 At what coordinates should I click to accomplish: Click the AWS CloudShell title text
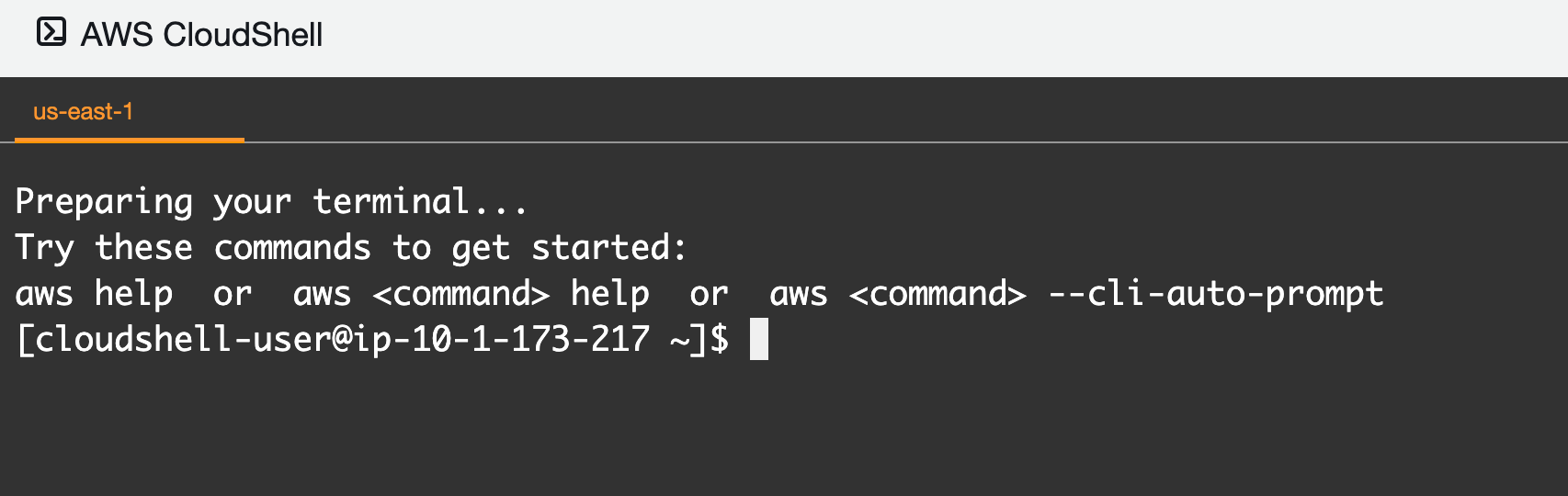201,35
